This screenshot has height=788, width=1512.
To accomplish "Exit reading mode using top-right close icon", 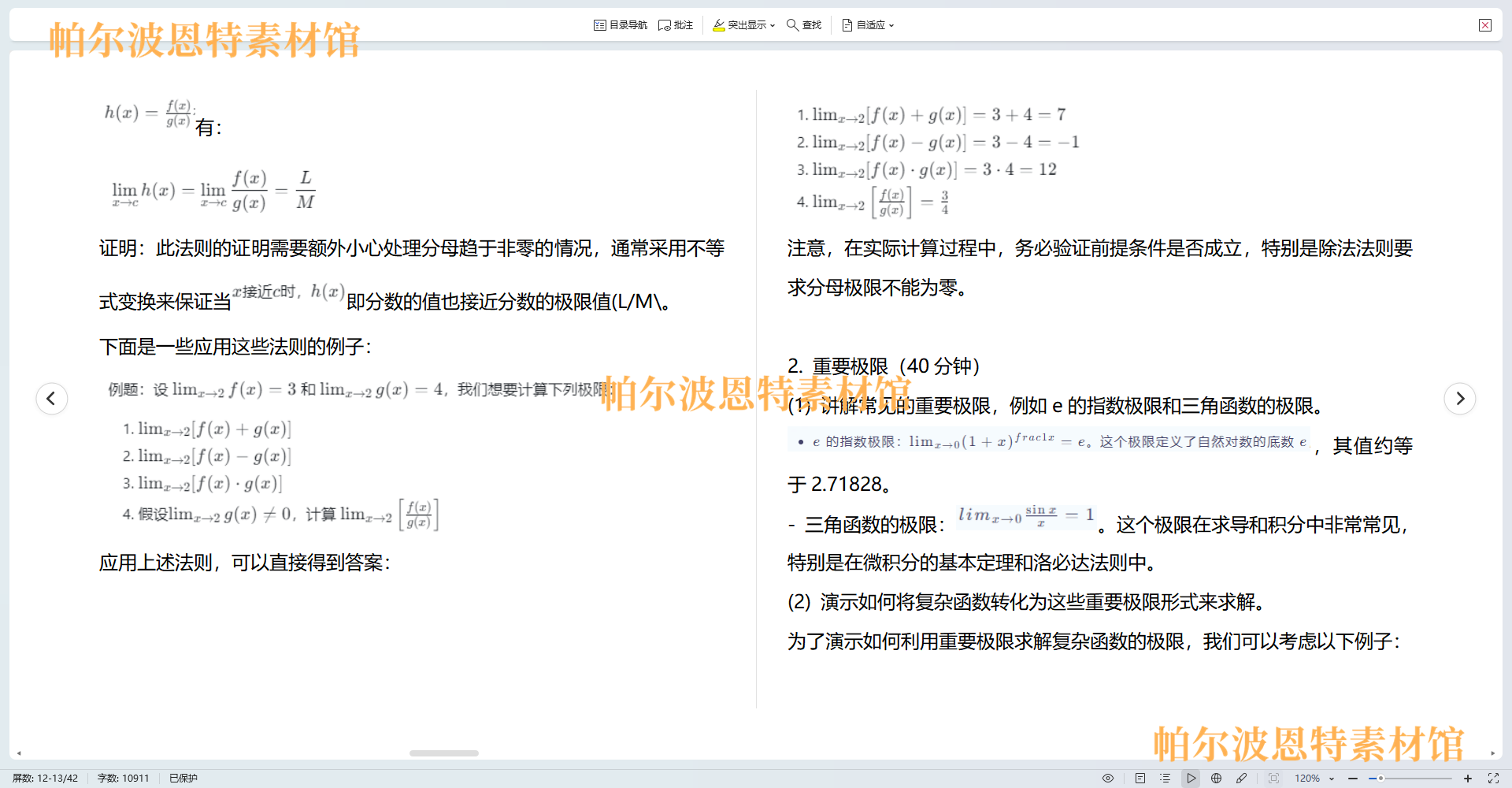I will 1485,25.
